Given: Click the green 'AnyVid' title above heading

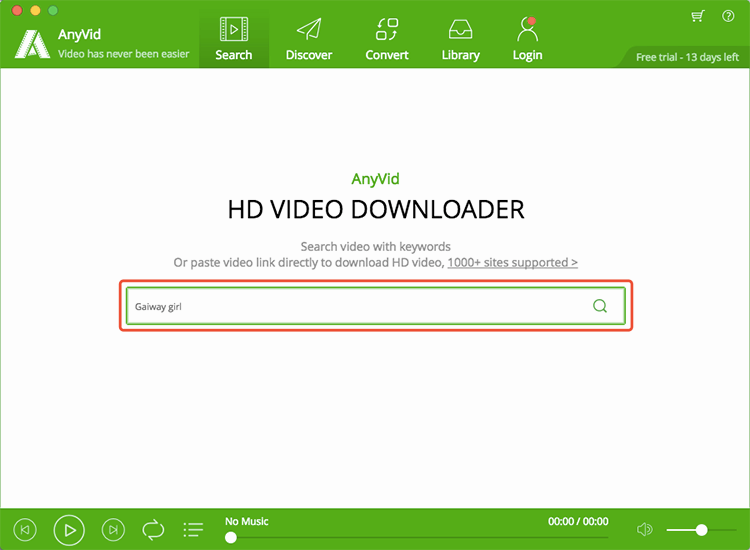Looking at the screenshot, I should pos(375,179).
